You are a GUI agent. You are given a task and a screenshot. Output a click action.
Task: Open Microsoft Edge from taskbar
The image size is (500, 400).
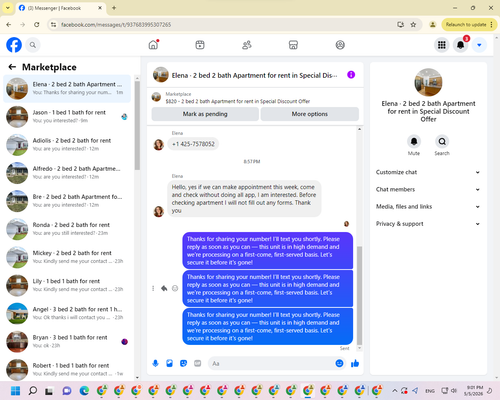(x=84, y=390)
